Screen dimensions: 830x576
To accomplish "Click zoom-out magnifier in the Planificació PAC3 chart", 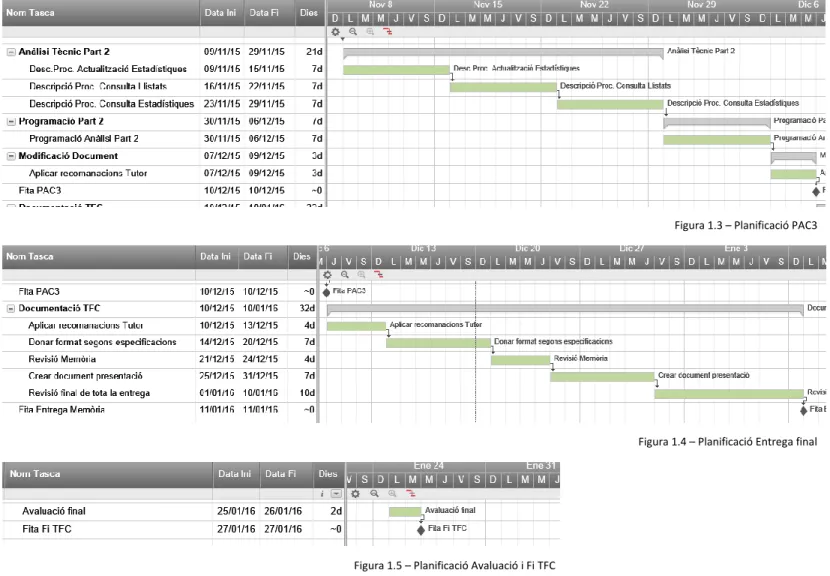I will pos(353,32).
